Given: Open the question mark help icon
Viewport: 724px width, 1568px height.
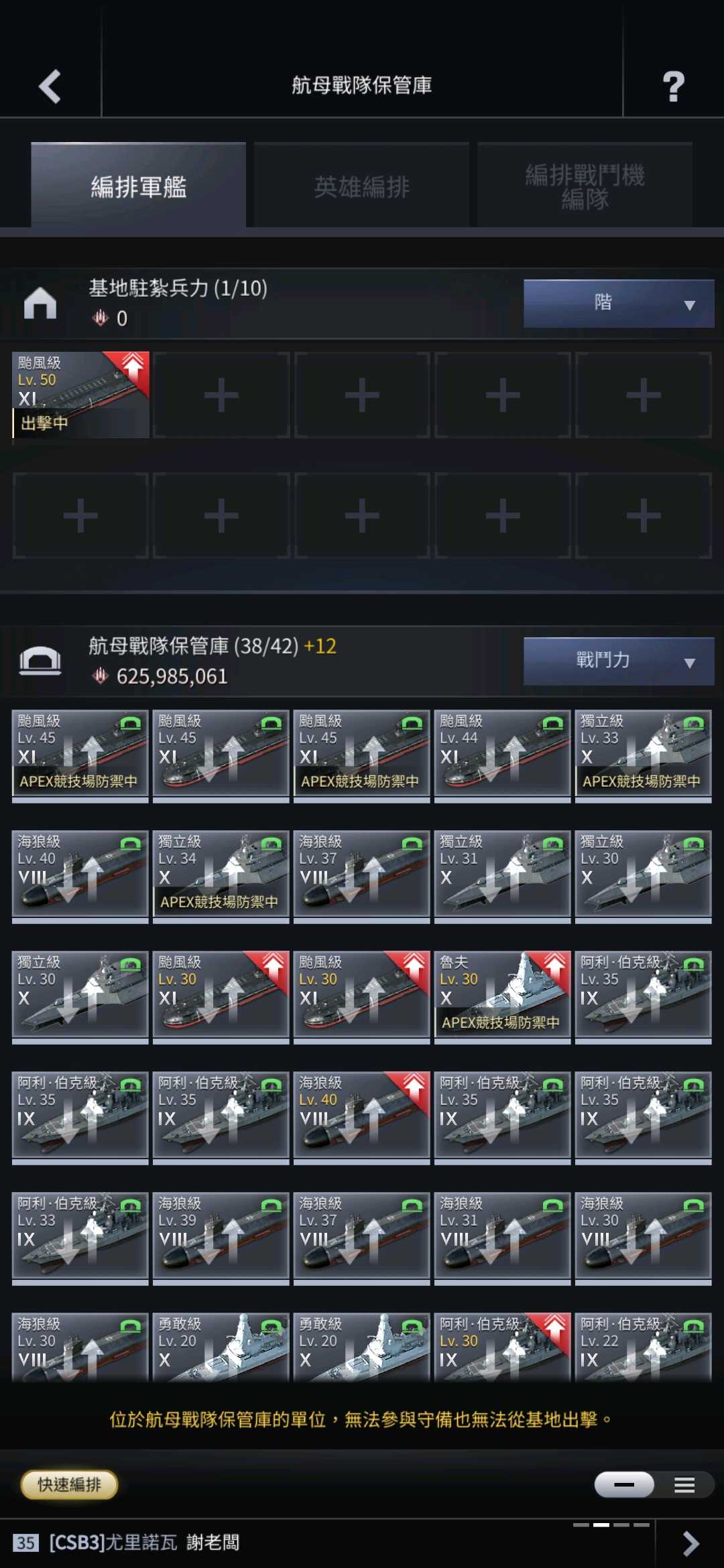Looking at the screenshot, I should (673, 86).
